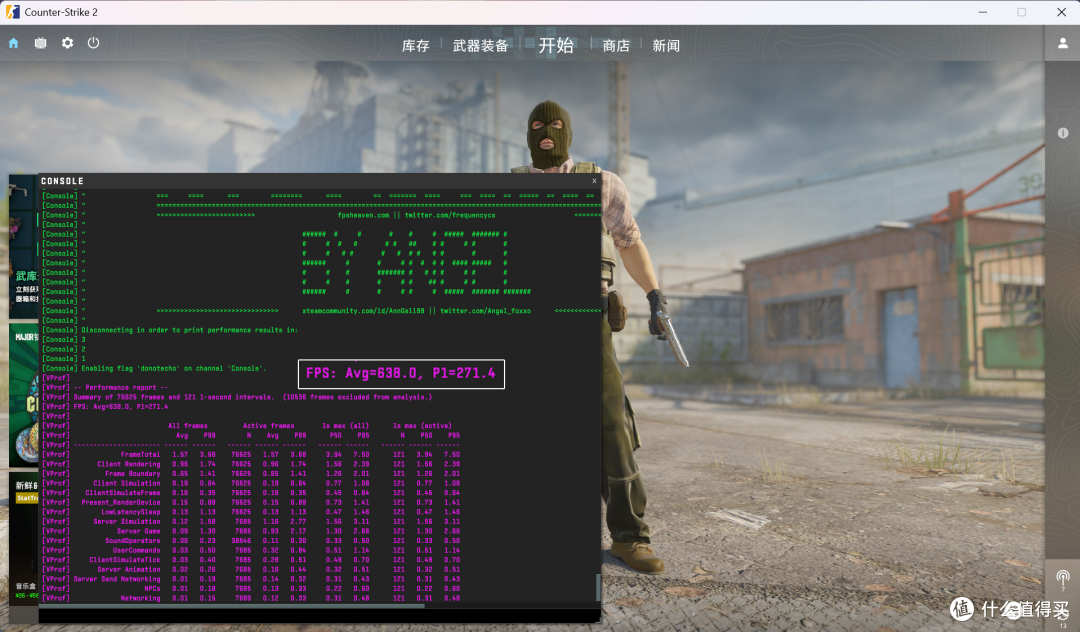
Task: Select the 开始 play tab
Action: point(556,45)
